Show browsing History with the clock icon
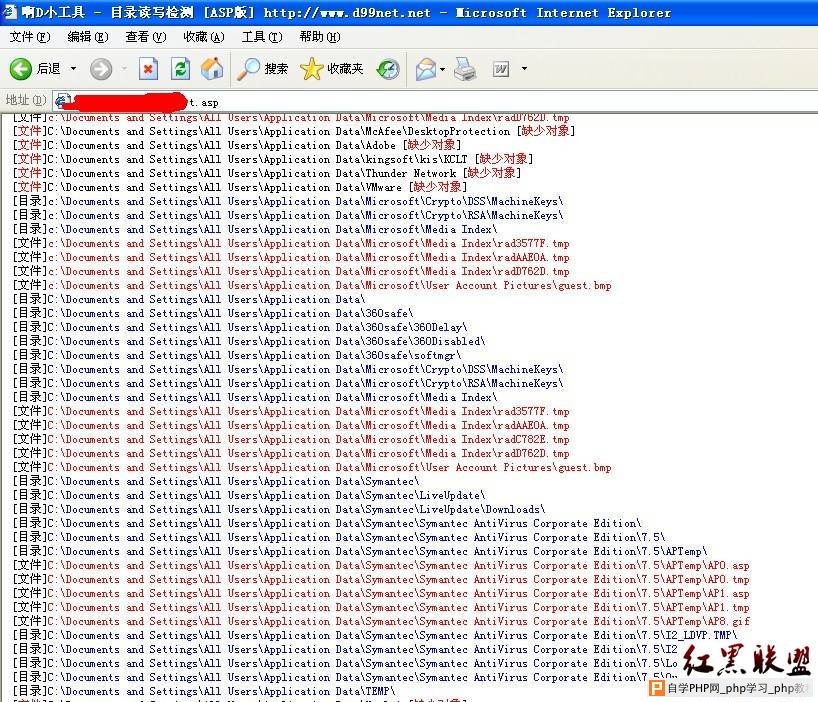Screen dimensions: 818x702 tap(388, 69)
